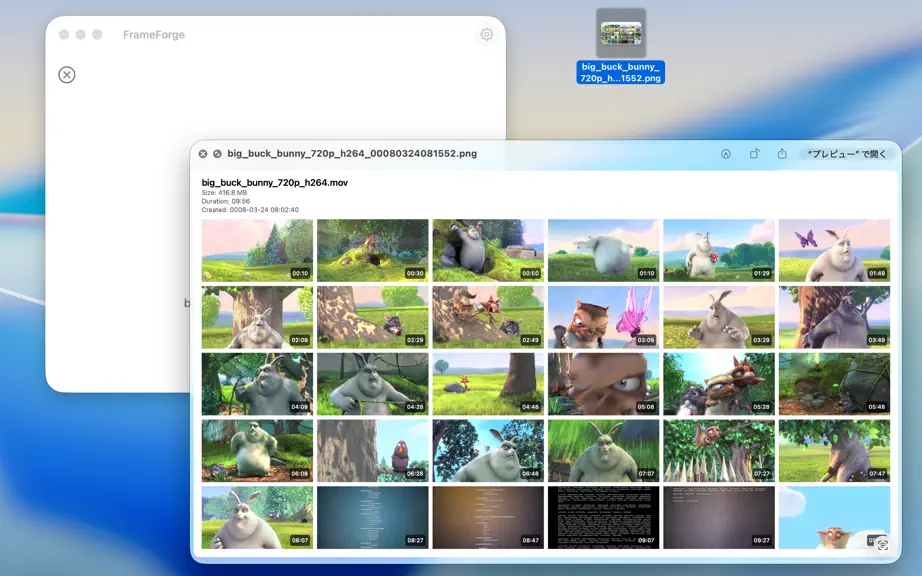Click the spiked stakes frame at 07:27
The height and width of the screenshot is (576, 922).
719,451
